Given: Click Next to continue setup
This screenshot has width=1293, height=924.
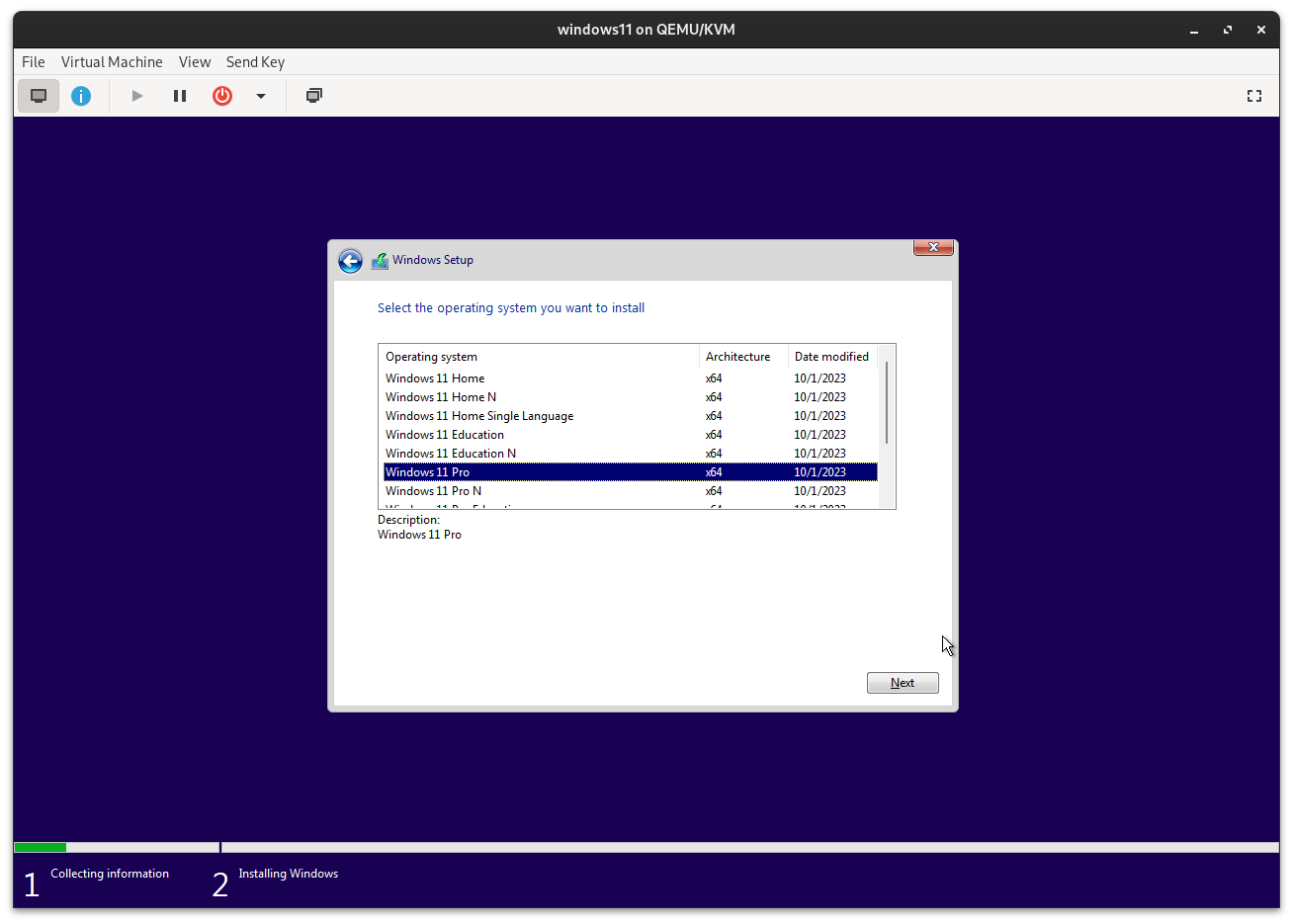Looking at the screenshot, I should (903, 683).
